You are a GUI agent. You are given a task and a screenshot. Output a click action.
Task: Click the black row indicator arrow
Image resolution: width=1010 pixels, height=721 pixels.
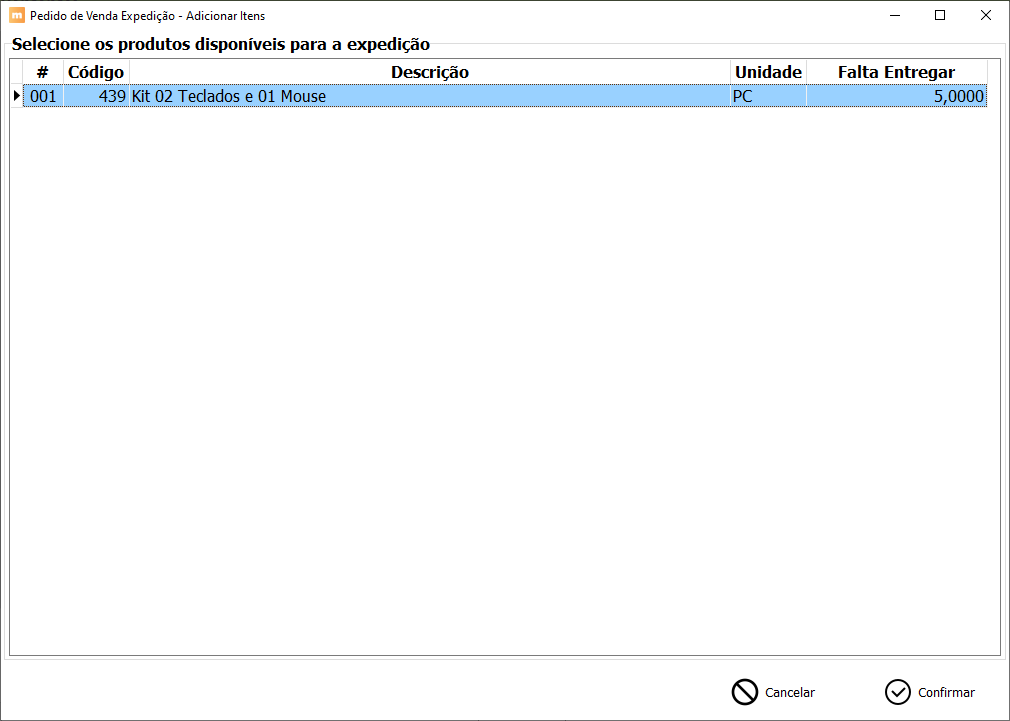coord(16,97)
